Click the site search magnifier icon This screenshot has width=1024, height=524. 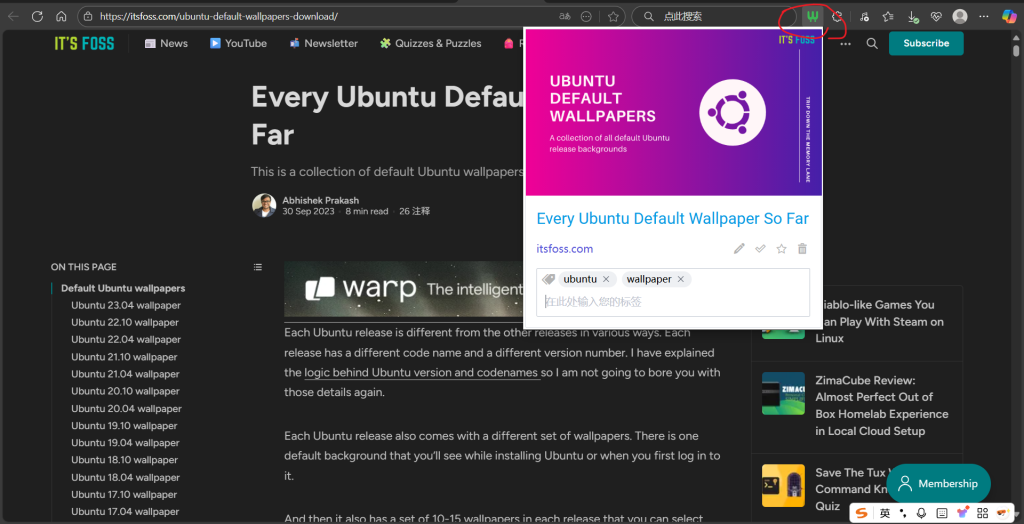[x=872, y=43]
